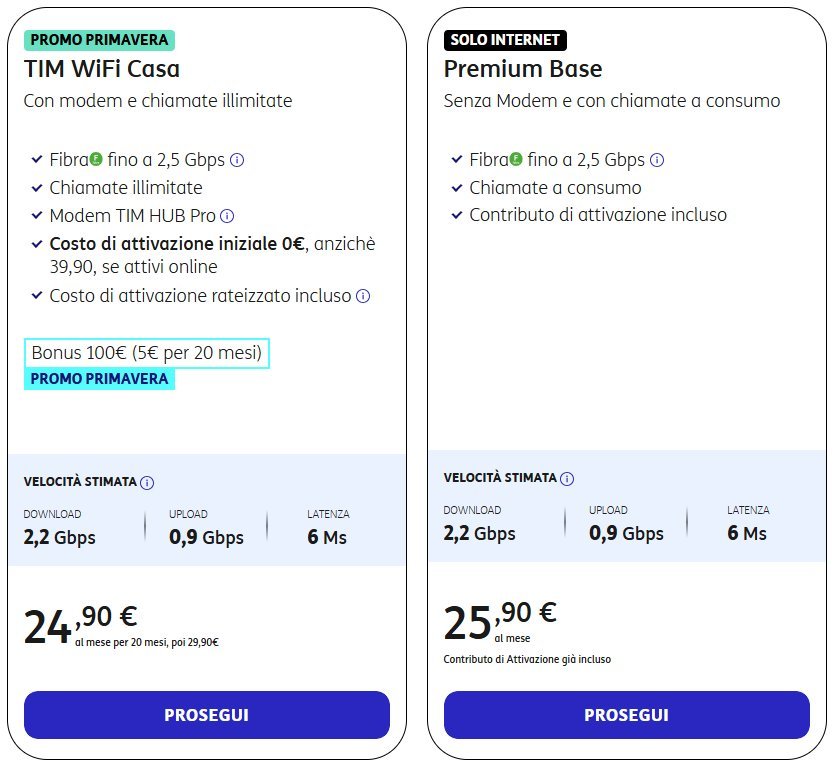Screen dimensions: 835x761
Task: Click info icon next to TIM WiFi Casa Fibra speed
Action: tap(236, 160)
